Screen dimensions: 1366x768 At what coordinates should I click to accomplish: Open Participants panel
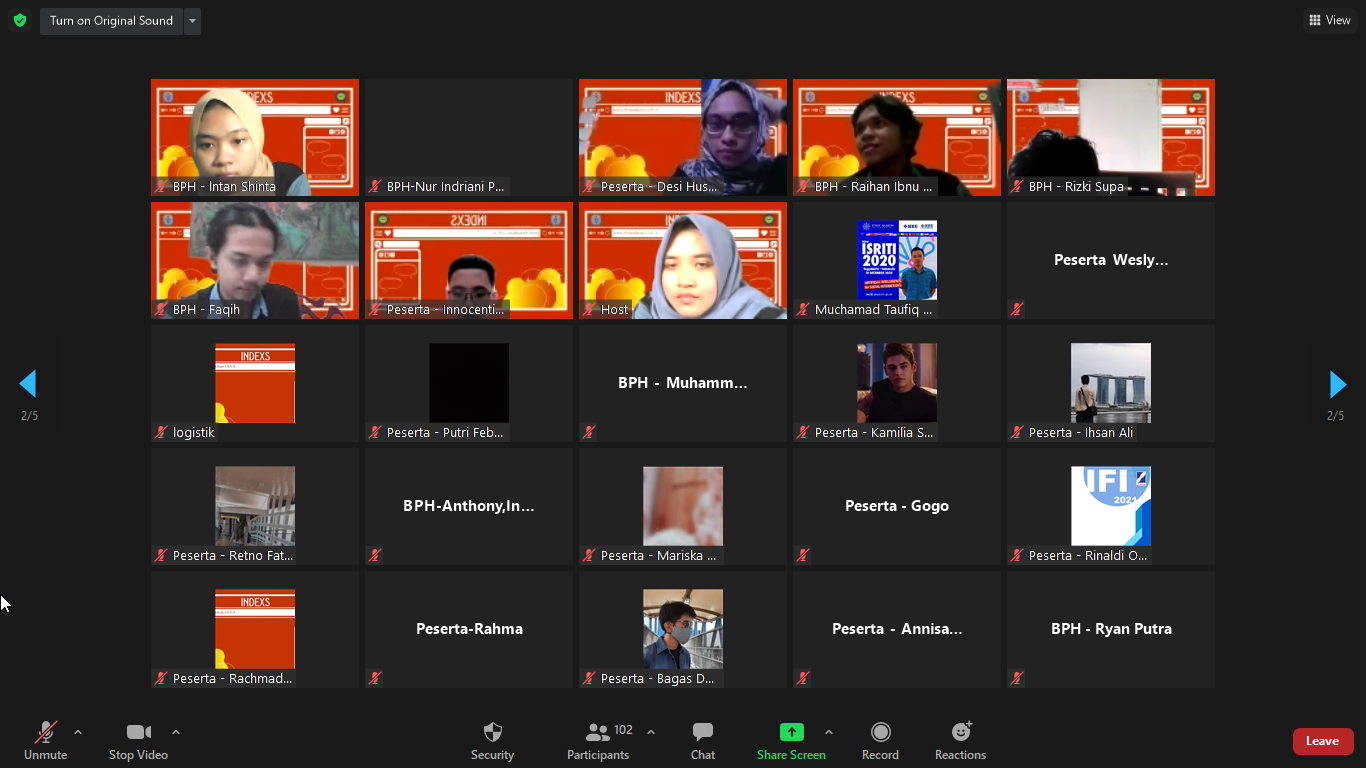coord(598,741)
